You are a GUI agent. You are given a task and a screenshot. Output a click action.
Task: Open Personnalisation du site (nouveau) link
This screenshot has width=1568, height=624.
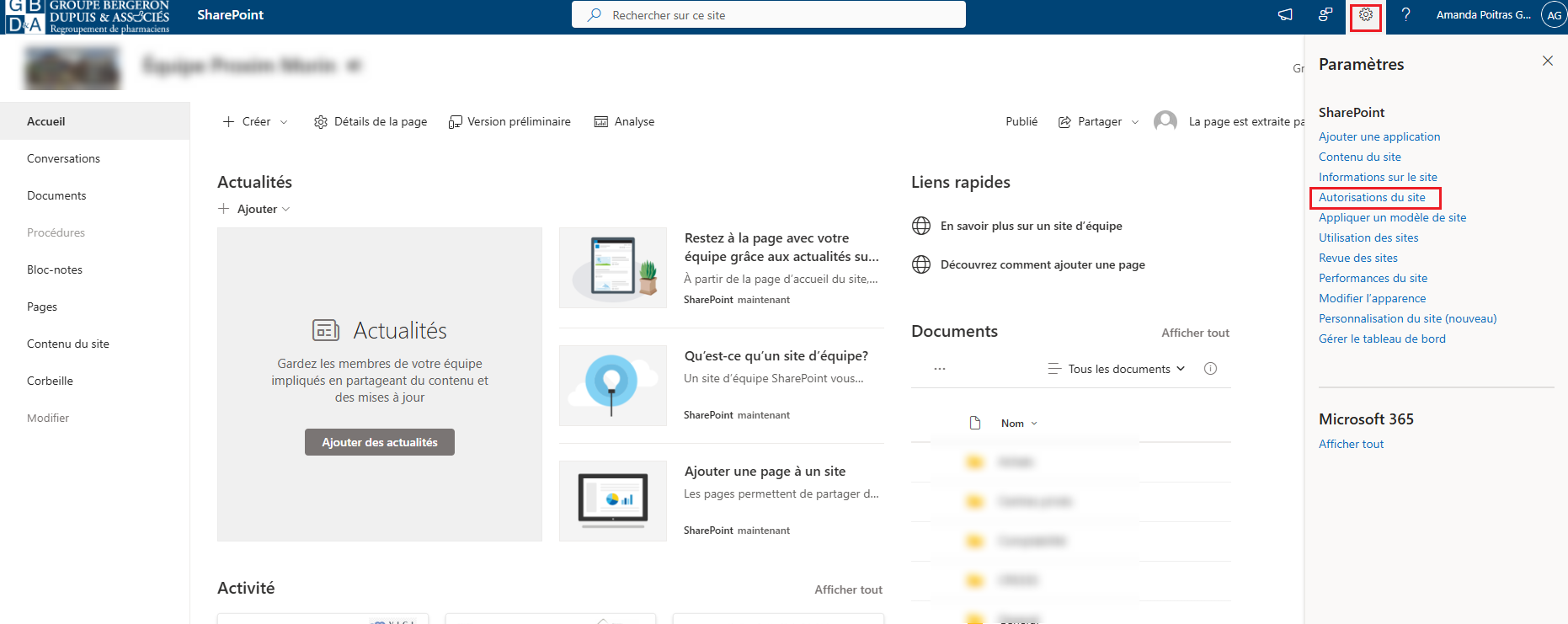click(1407, 318)
